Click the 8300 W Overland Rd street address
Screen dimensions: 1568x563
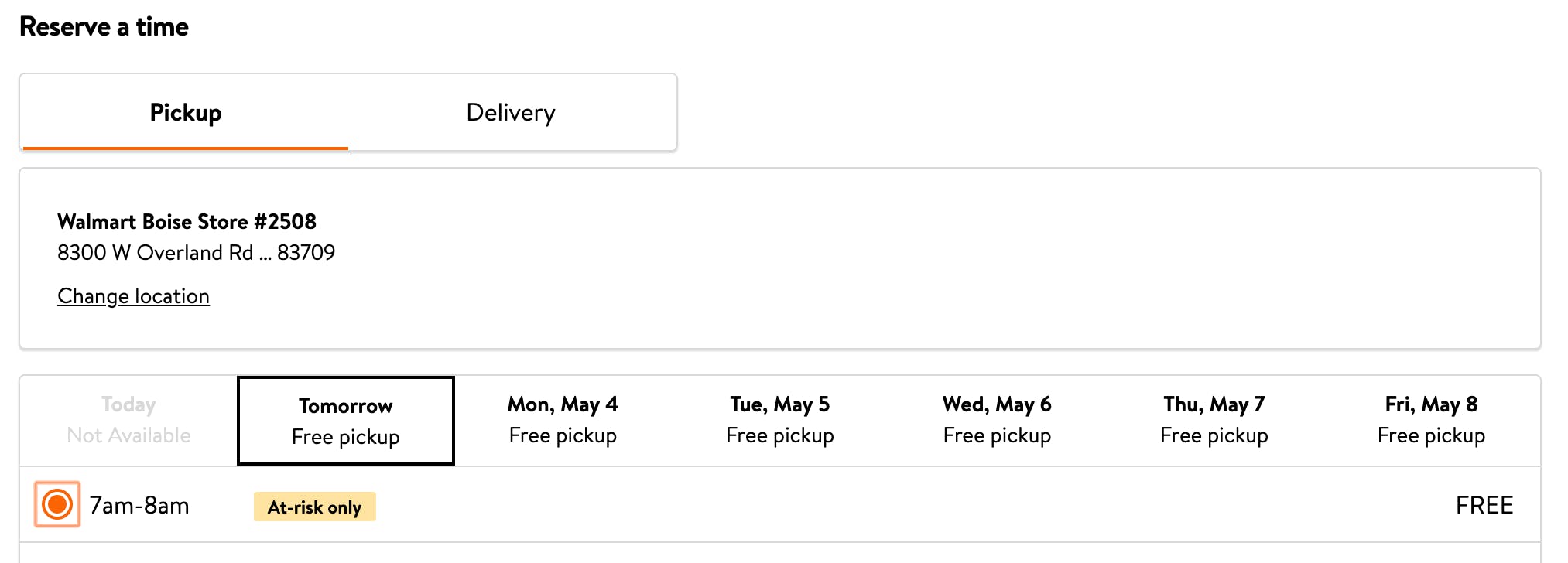pyautogui.click(x=155, y=253)
